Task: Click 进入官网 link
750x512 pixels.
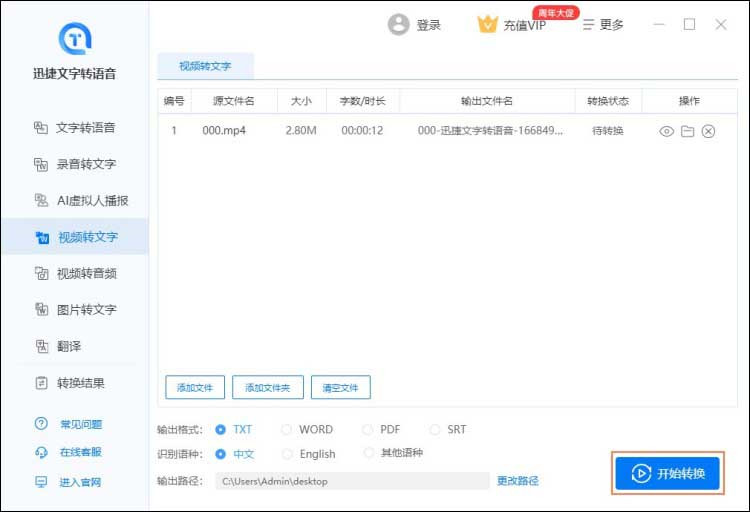Action: (68, 482)
